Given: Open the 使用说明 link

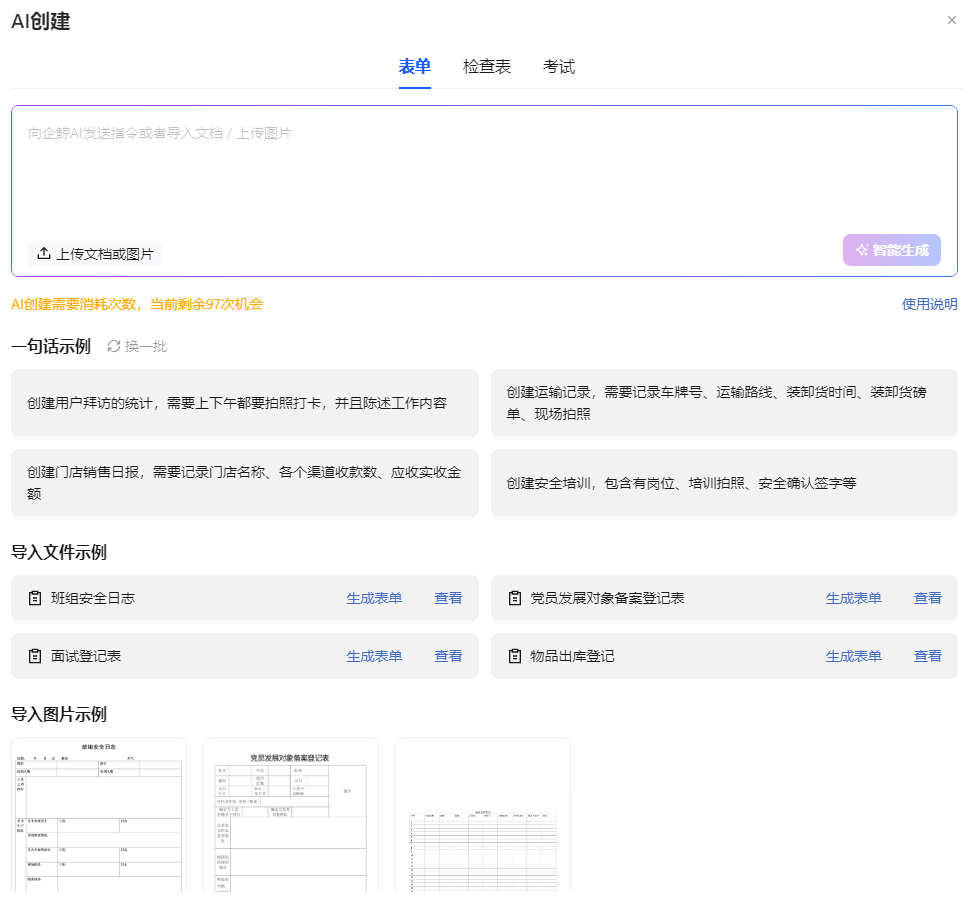Looking at the screenshot, I should 929,304.
